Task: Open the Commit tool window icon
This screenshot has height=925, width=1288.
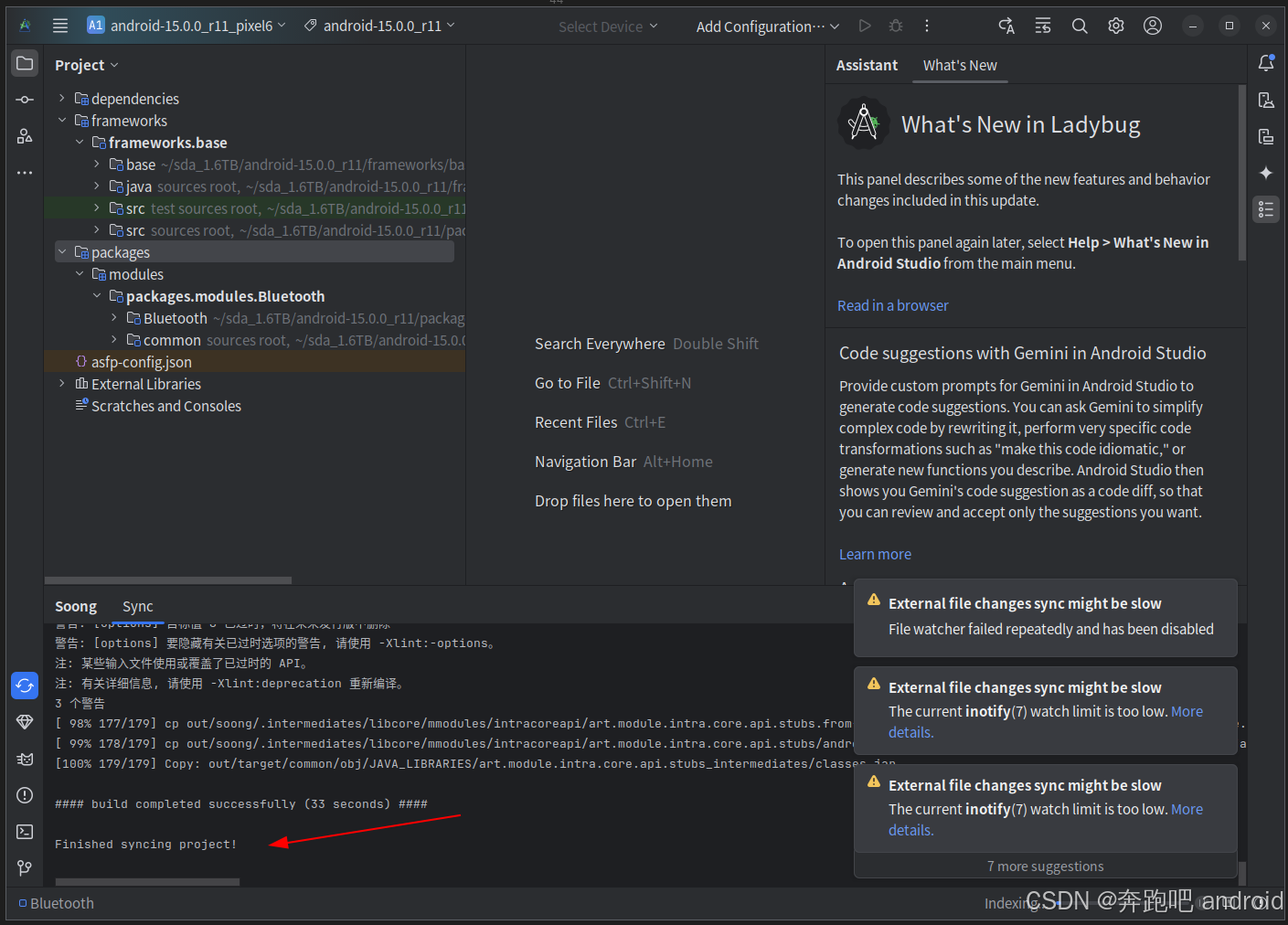Action: click(25, 100)
